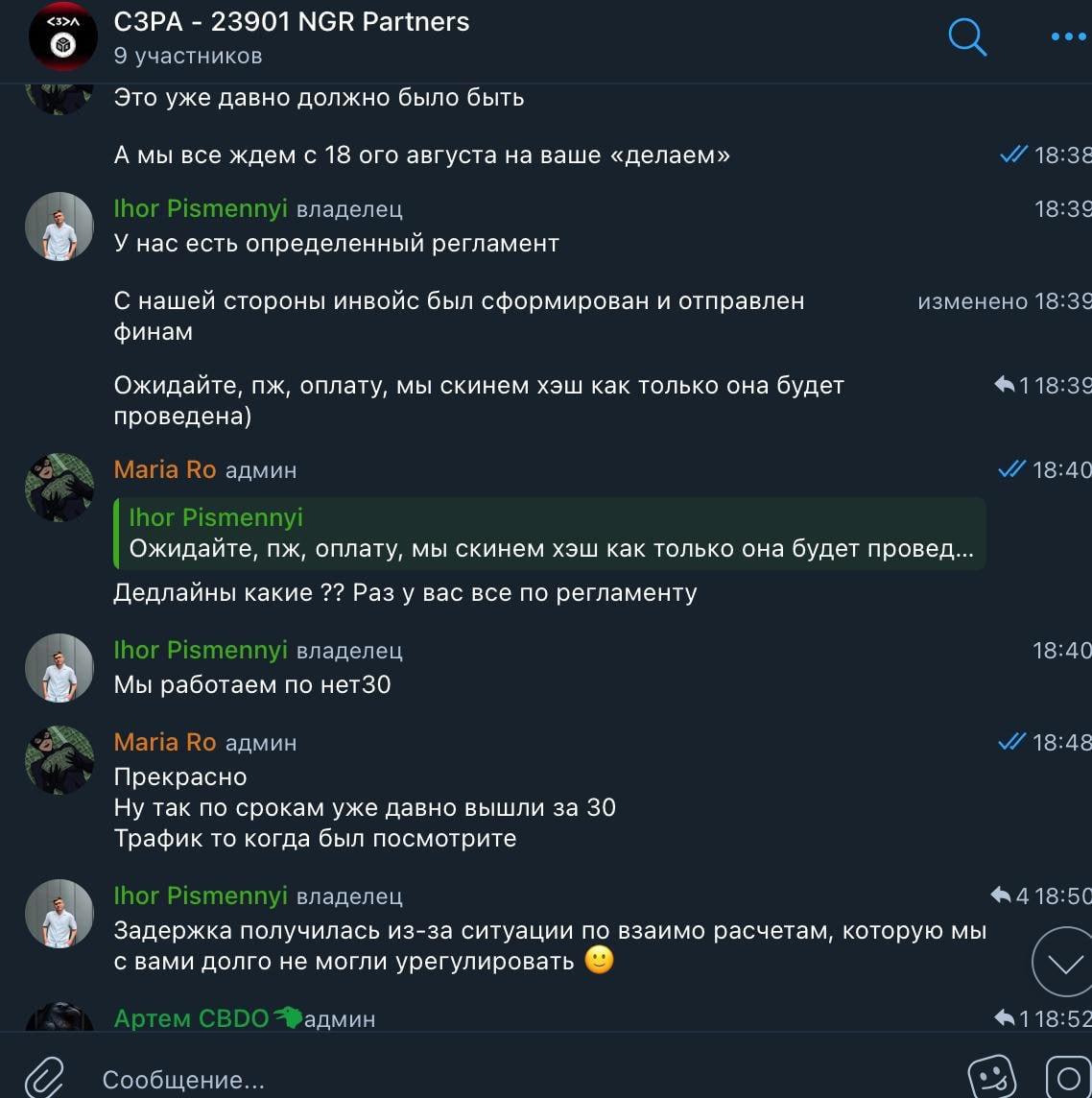Open the chat search magnifier
The height and width of the screenshot is (1098, 1092).
coord(967,37)
